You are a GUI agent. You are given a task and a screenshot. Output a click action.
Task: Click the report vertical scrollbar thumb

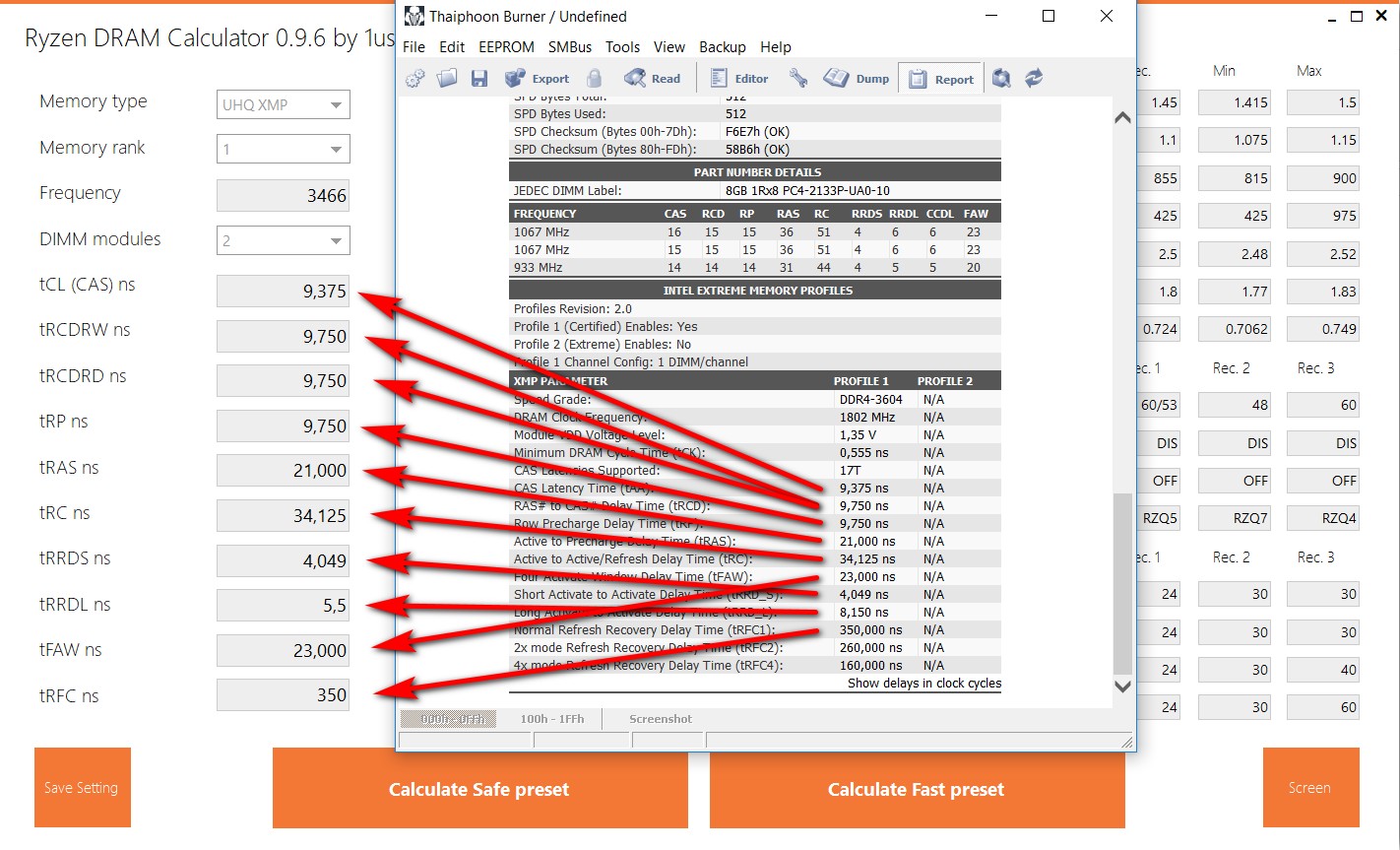tap(1121, 583)
